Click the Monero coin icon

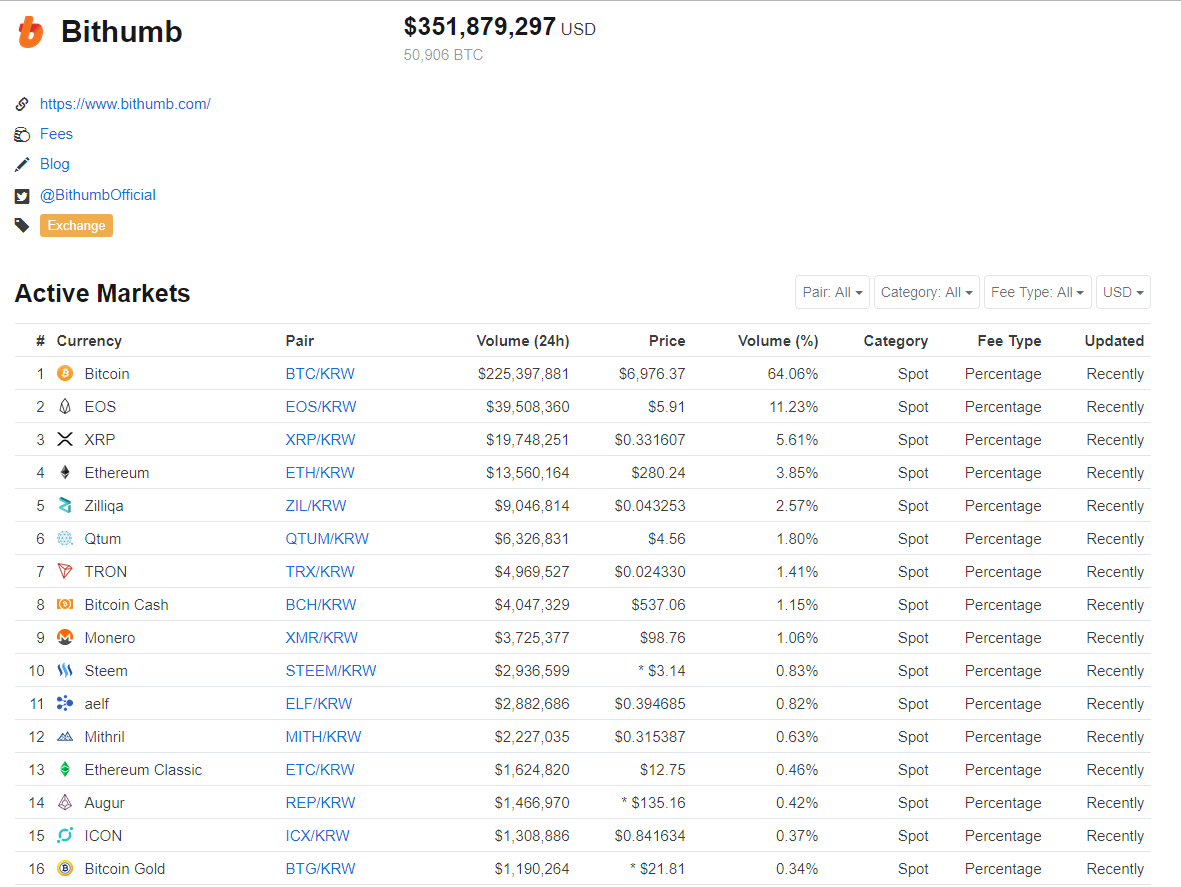[65, 638]
